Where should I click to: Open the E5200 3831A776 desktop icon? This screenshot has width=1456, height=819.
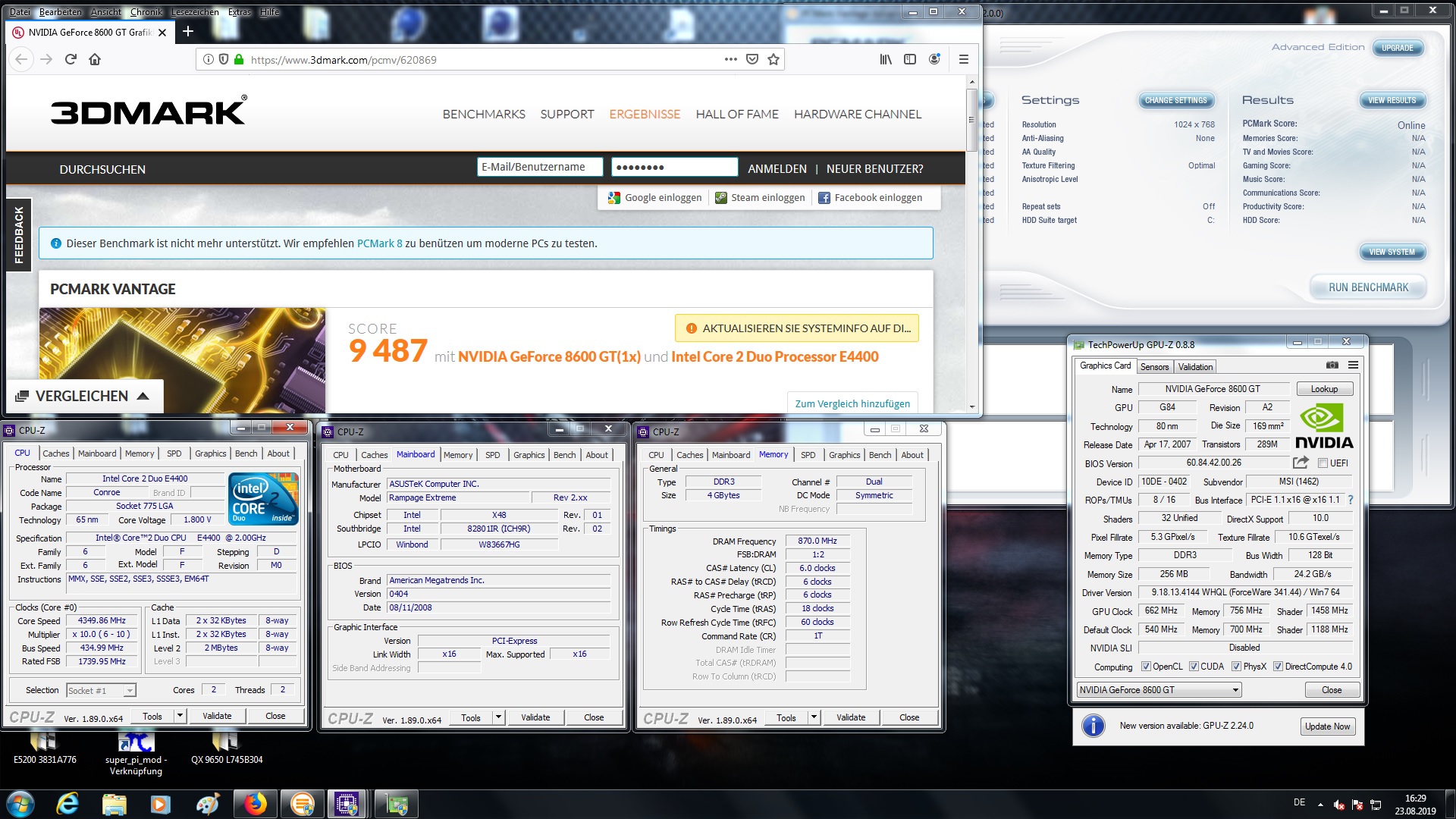click(x=45, y=747)
